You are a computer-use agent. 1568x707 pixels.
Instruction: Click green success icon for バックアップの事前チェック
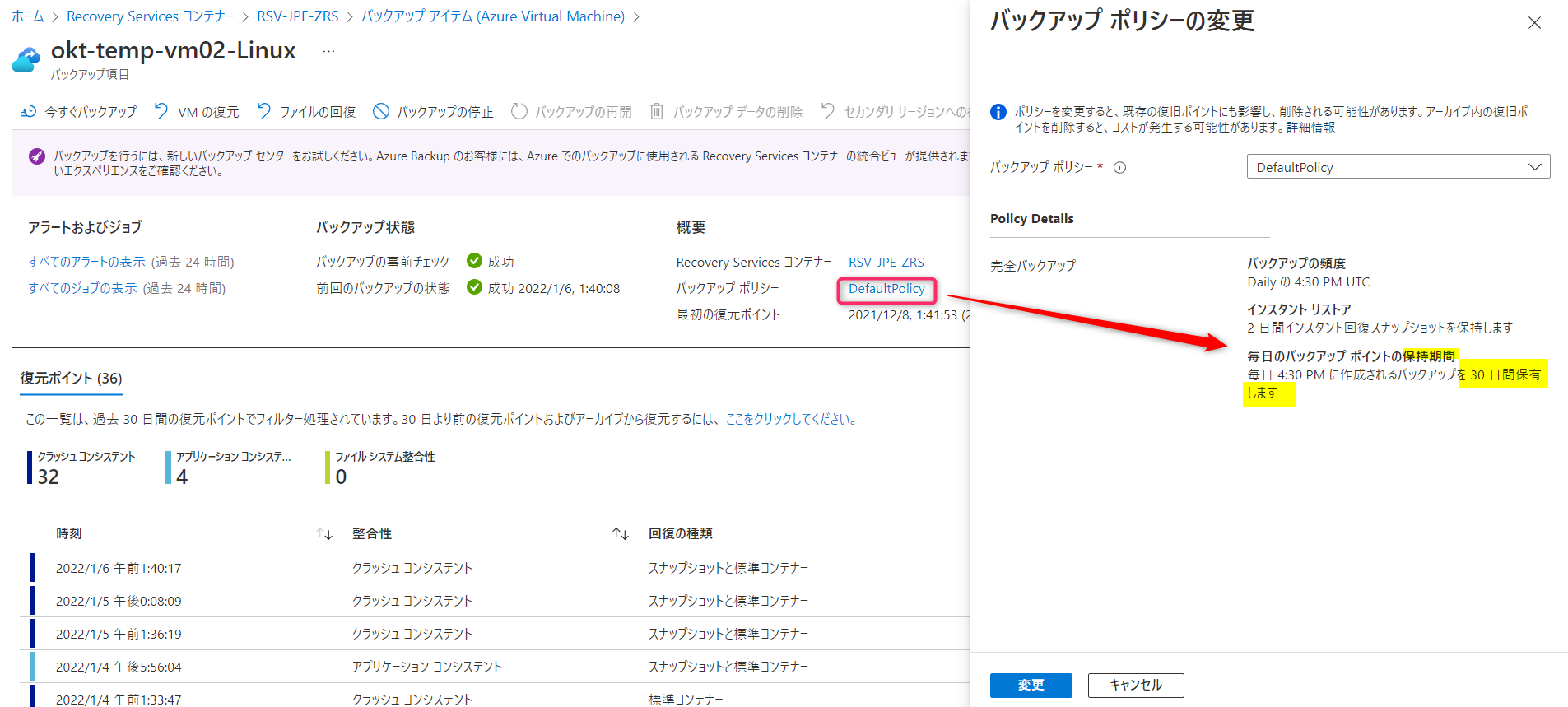pos(474,261)
